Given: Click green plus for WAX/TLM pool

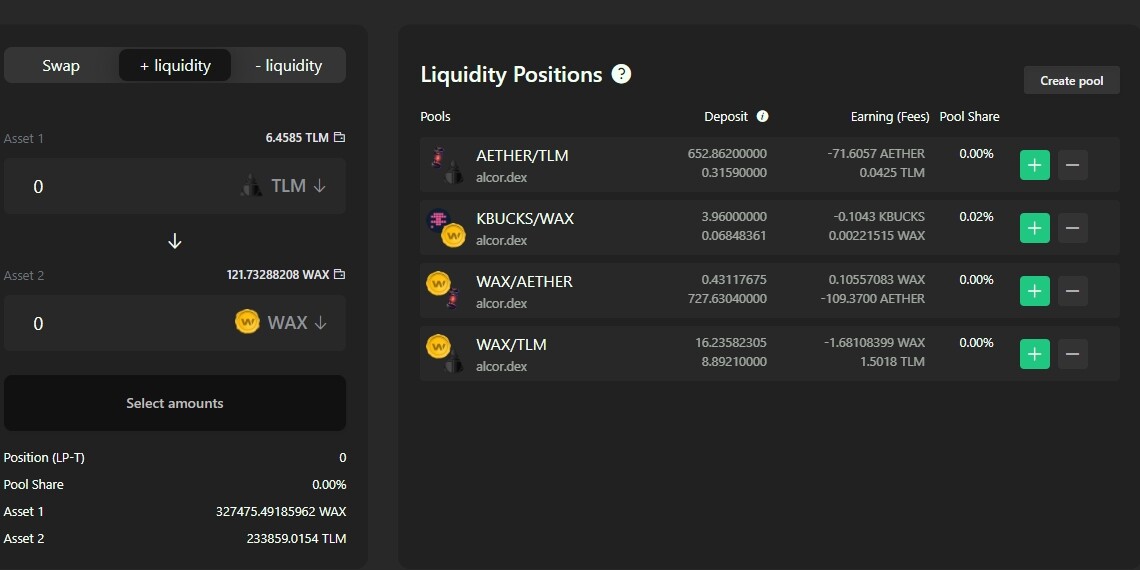Looking at the screenshot, I should (x=1035, y=354).
